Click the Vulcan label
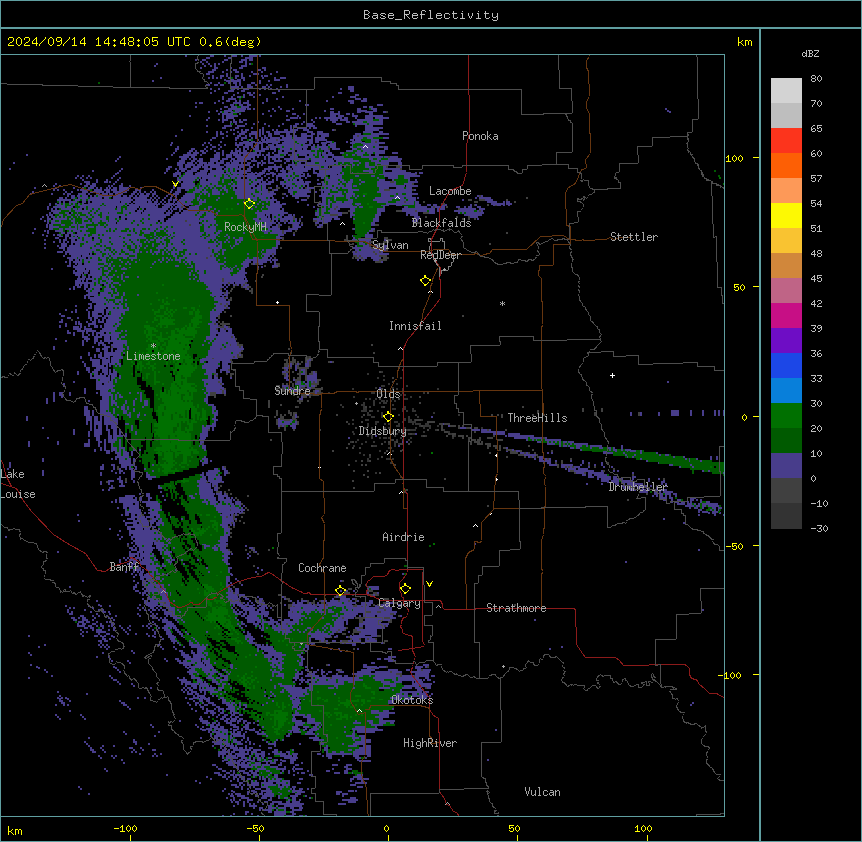The width and height of the screenshot is (862, 842). coord(542,792)
